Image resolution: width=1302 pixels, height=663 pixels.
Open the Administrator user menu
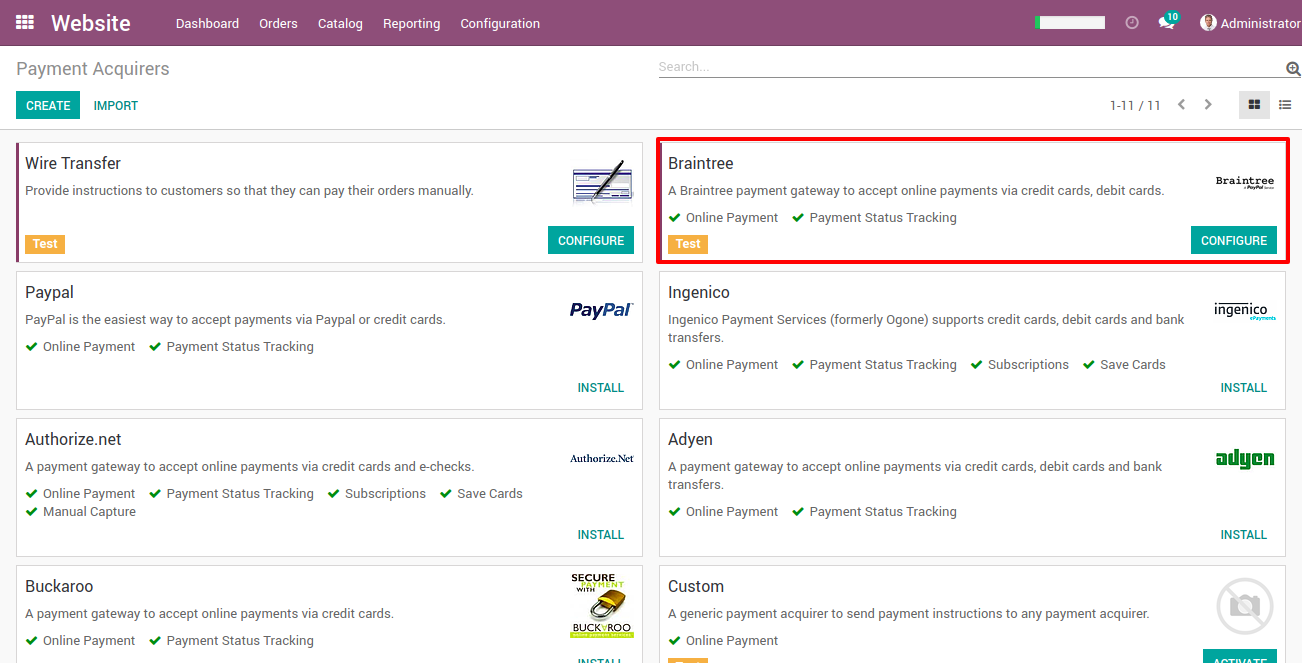click(1250, 23)
